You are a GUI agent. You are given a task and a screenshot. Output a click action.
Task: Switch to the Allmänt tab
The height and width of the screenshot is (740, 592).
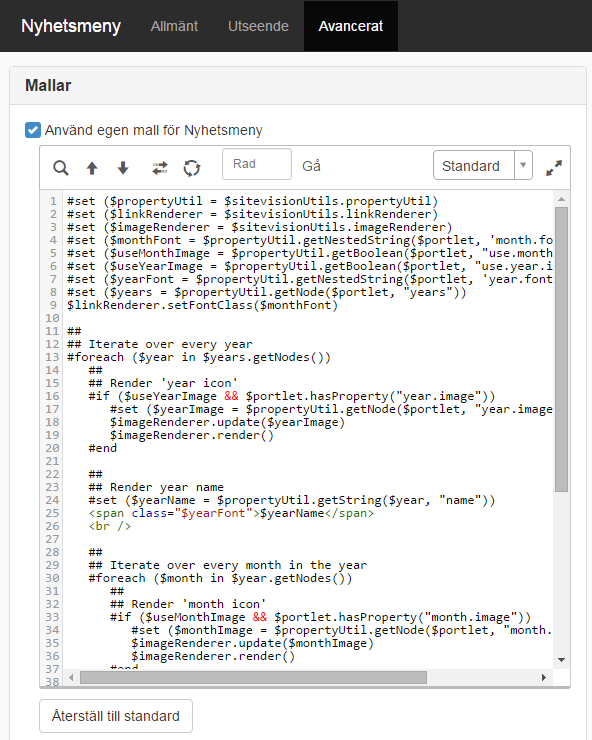point(174,26)
